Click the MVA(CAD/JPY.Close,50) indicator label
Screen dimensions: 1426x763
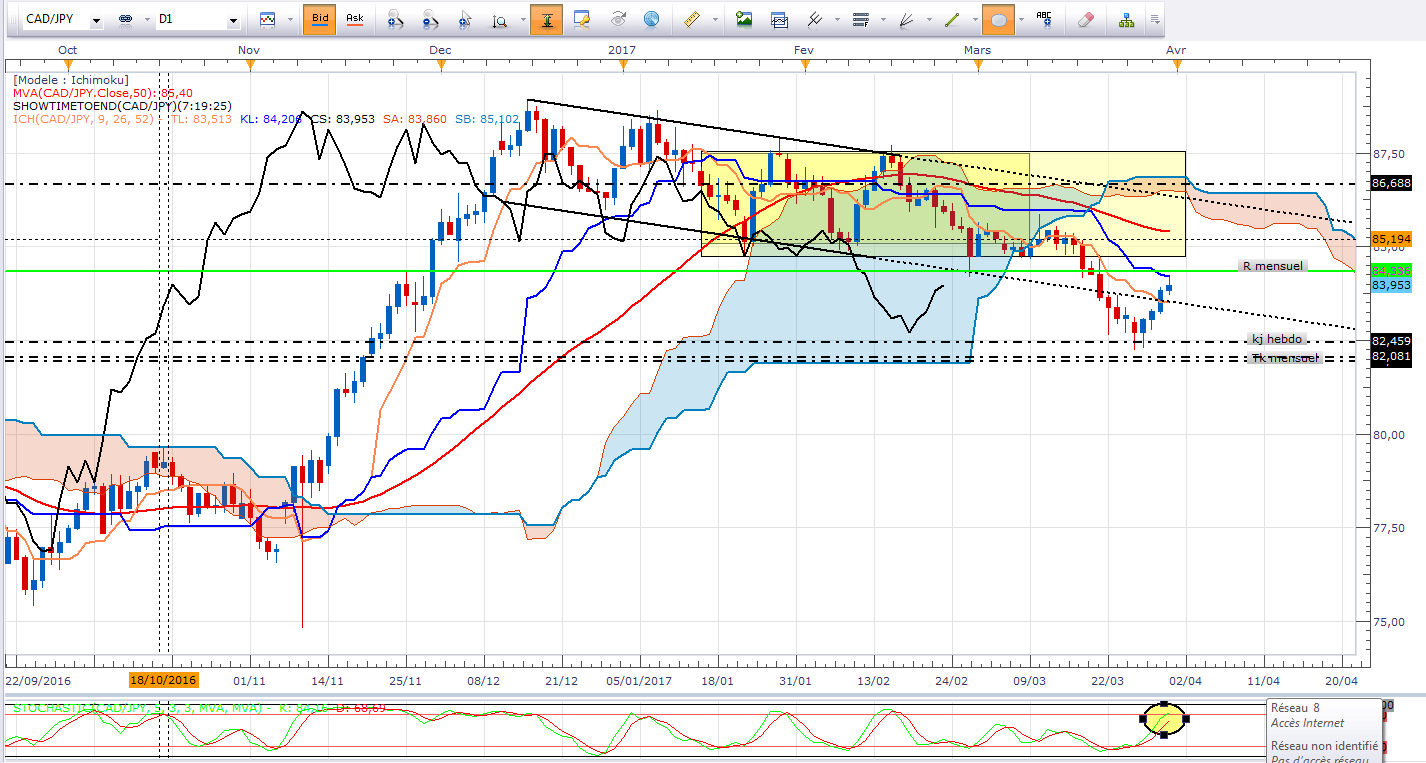(x=103, y=93)
